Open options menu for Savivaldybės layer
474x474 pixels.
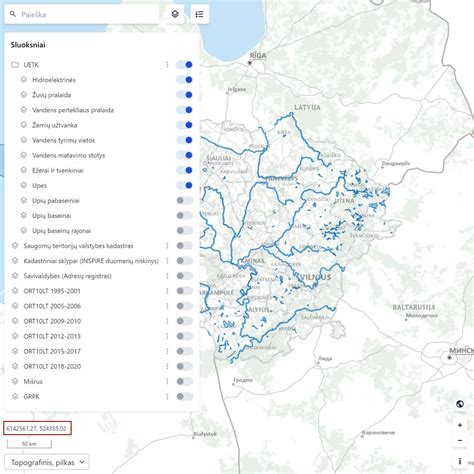[167, 276]
